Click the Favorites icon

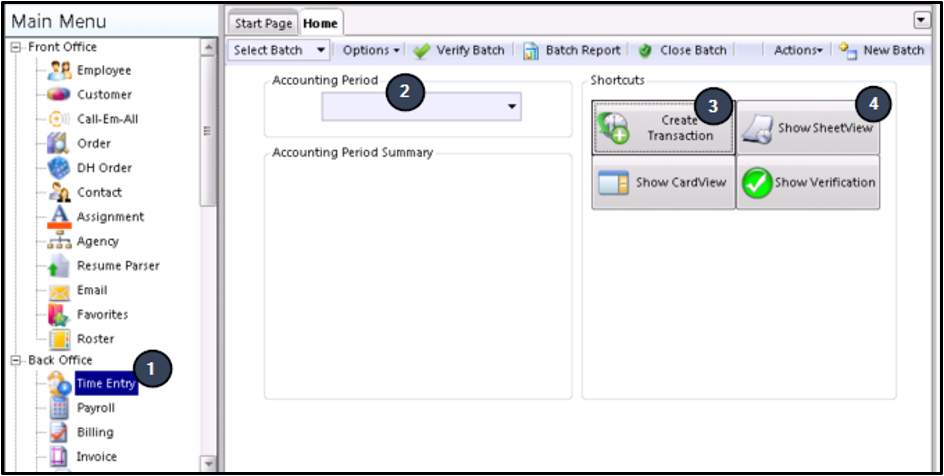59,315
